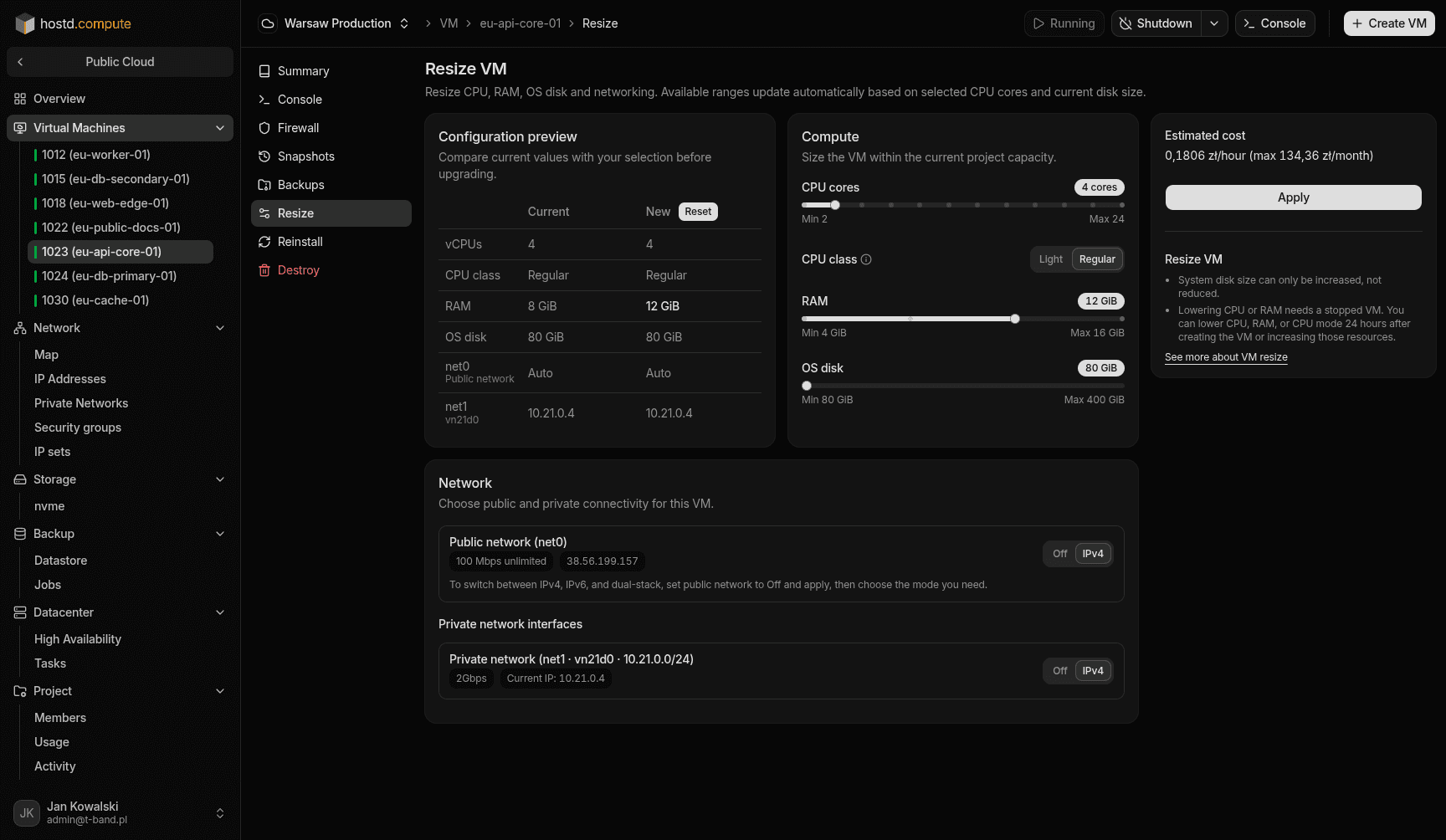1446x840 pixels.
Task: Click the JK user avatar
Action: [x=27, y=813]
